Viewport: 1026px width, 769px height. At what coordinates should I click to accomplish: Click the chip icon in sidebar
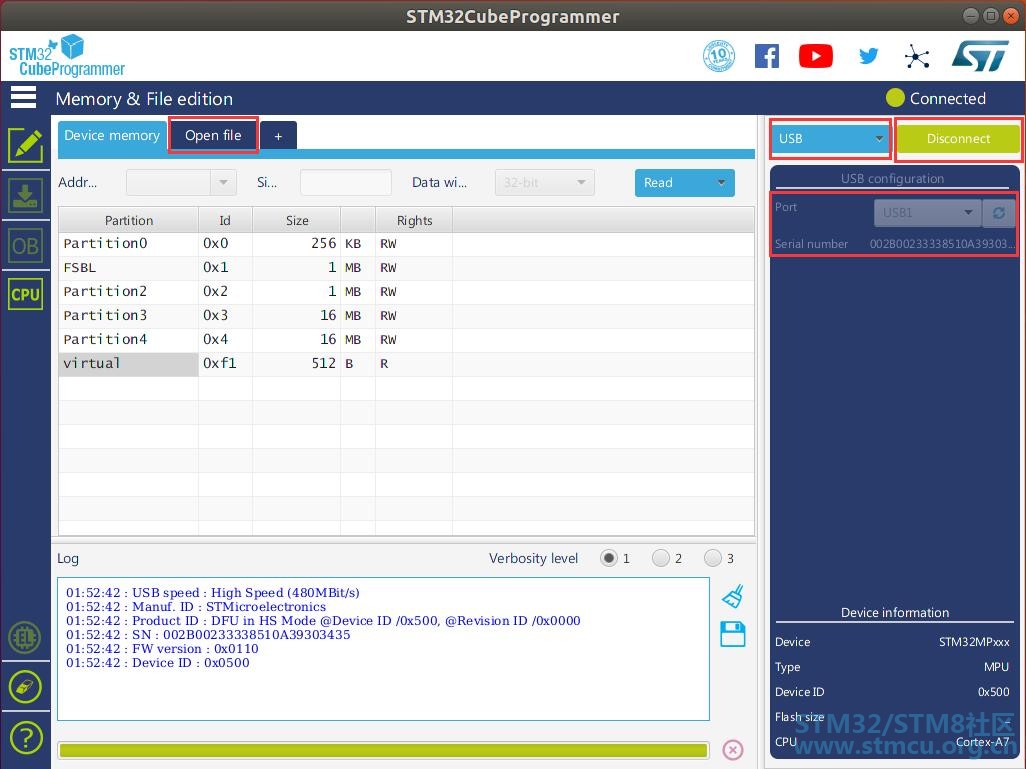[x=26, y=637]
